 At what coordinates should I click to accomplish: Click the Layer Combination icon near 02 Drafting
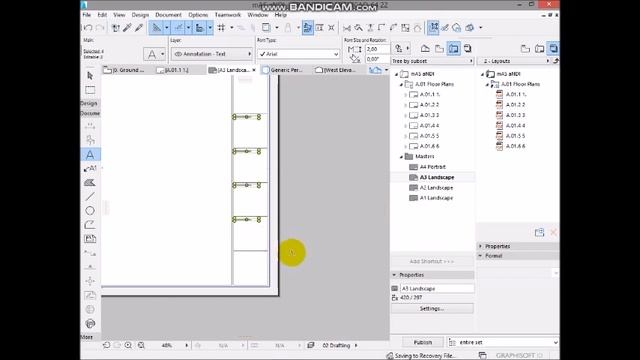coord(311,345)
